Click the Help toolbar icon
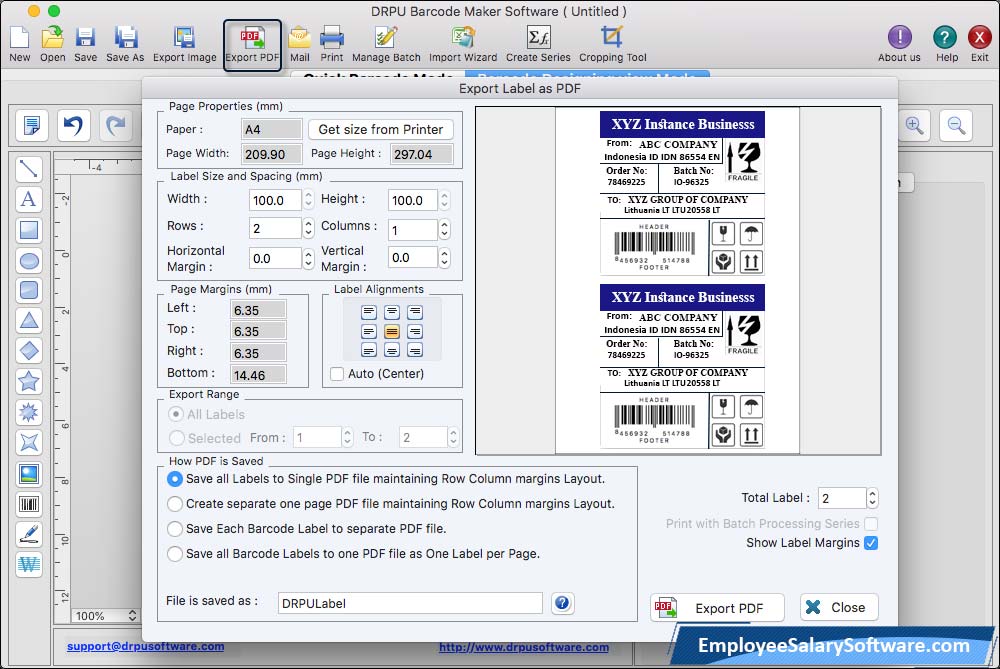The image size is (1000, 669). click(945, 44)
